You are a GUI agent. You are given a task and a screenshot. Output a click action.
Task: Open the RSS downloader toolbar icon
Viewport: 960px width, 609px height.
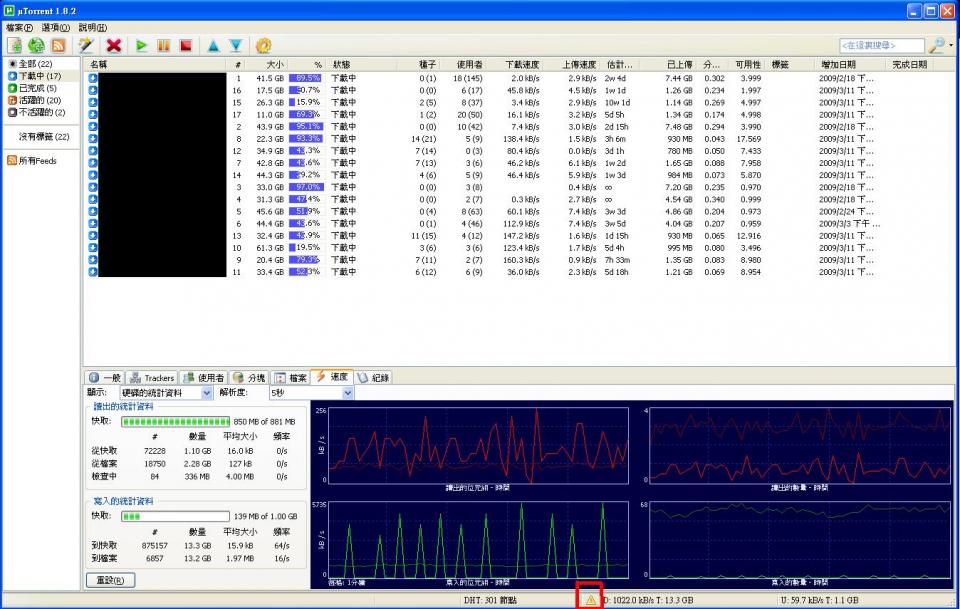coord(58,45)
